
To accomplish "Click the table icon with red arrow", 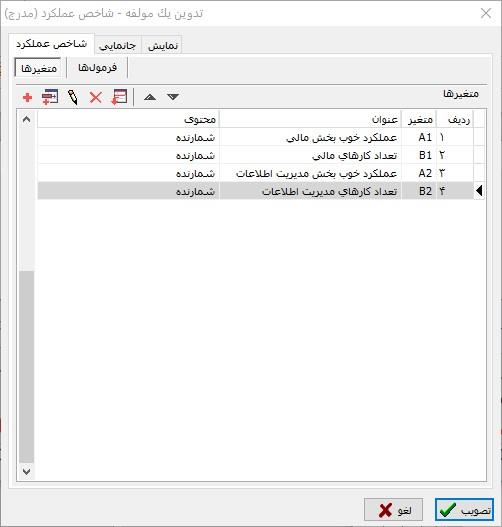I will tap(119, 97).
